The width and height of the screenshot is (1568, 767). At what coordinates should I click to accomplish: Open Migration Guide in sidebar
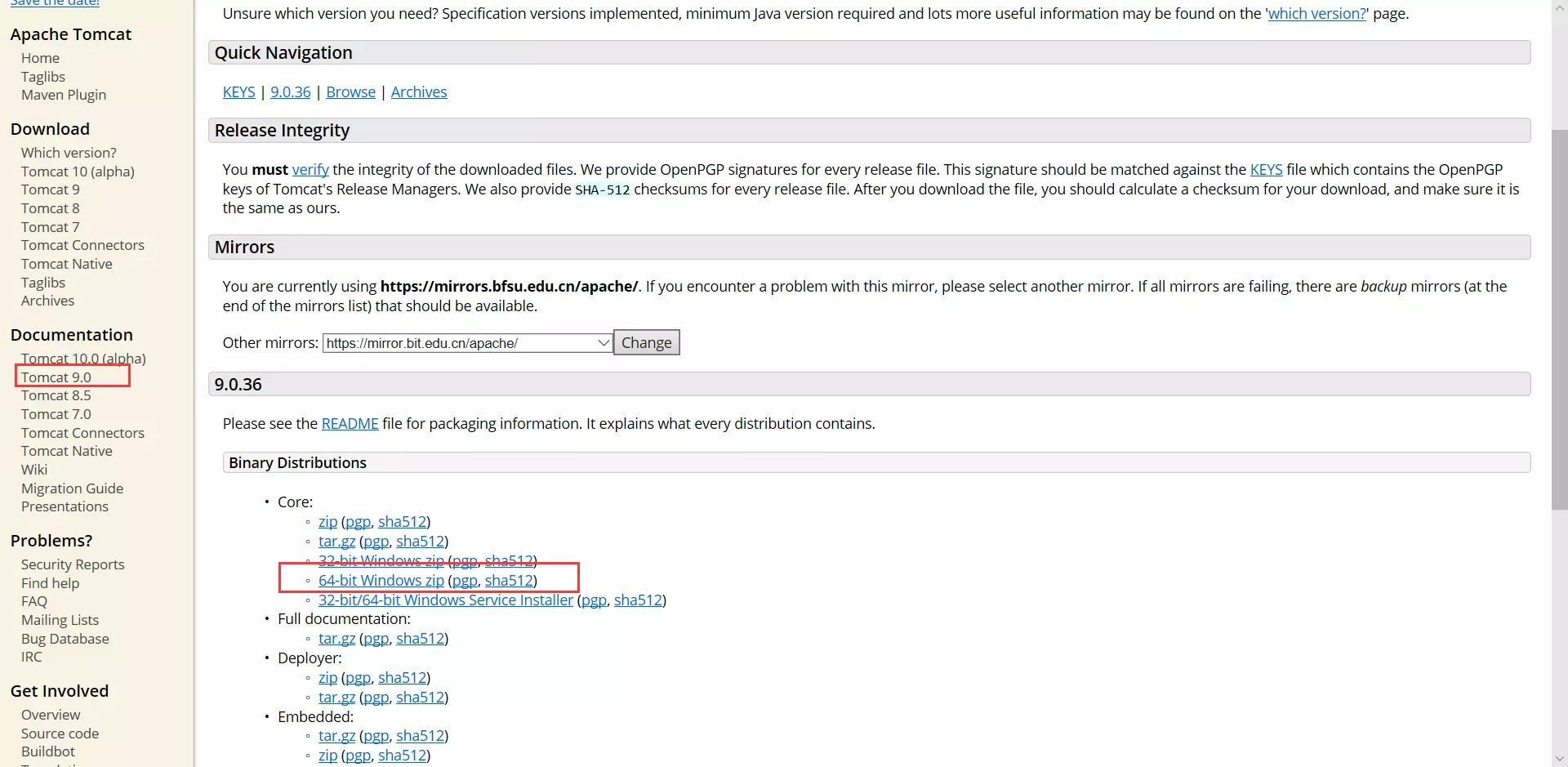pyautogui.click(x=72, y=488)
